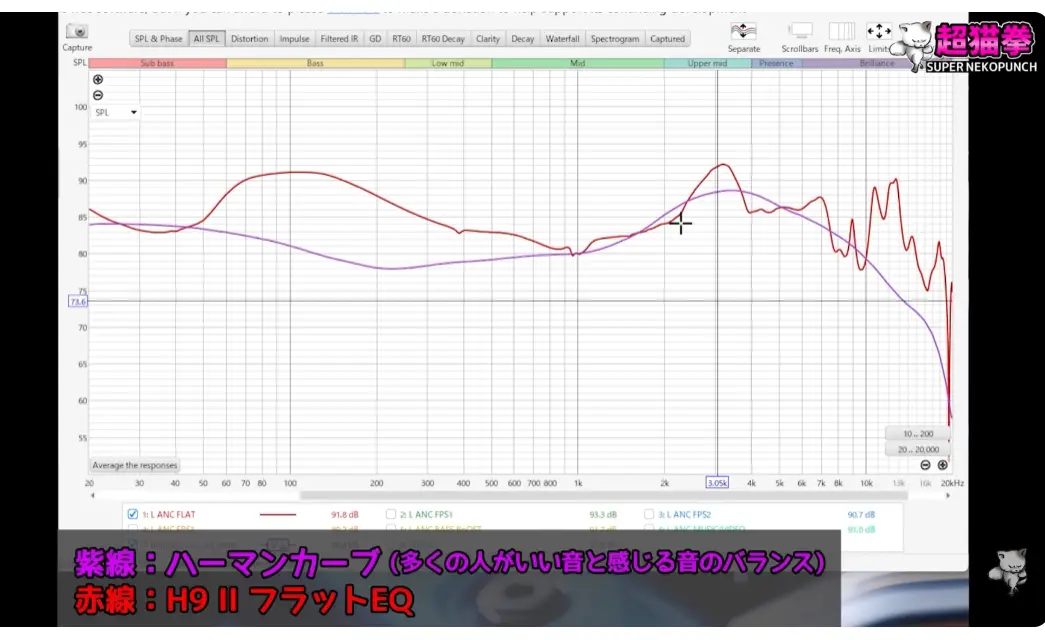Enable the L ANC FPS2 trace checkbox
Screen dimensions: 1045x640
click(650, 514)
